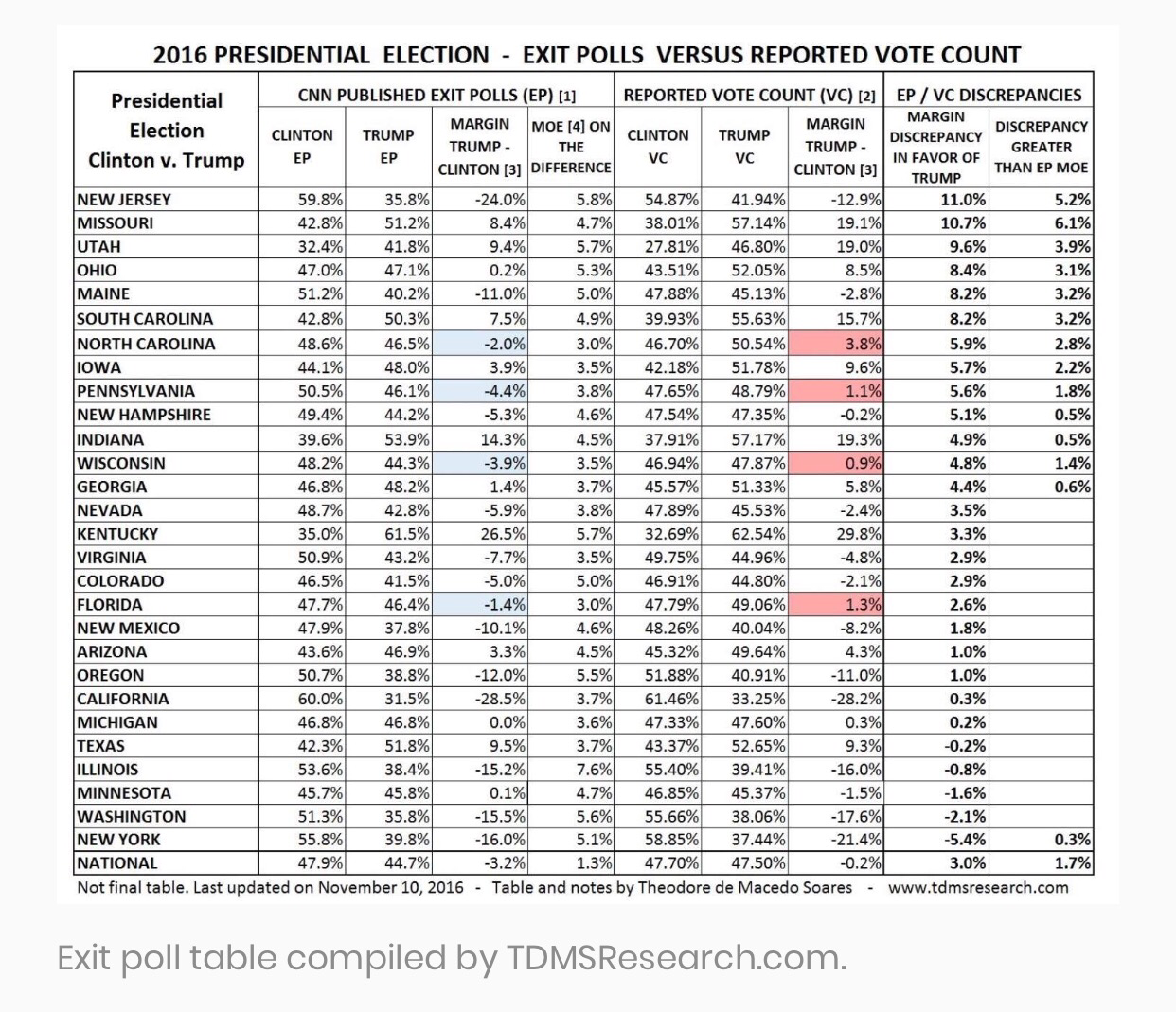Select the CALIFORNIA row label
Viewport: 1176px width, 1012px height.
123,699
